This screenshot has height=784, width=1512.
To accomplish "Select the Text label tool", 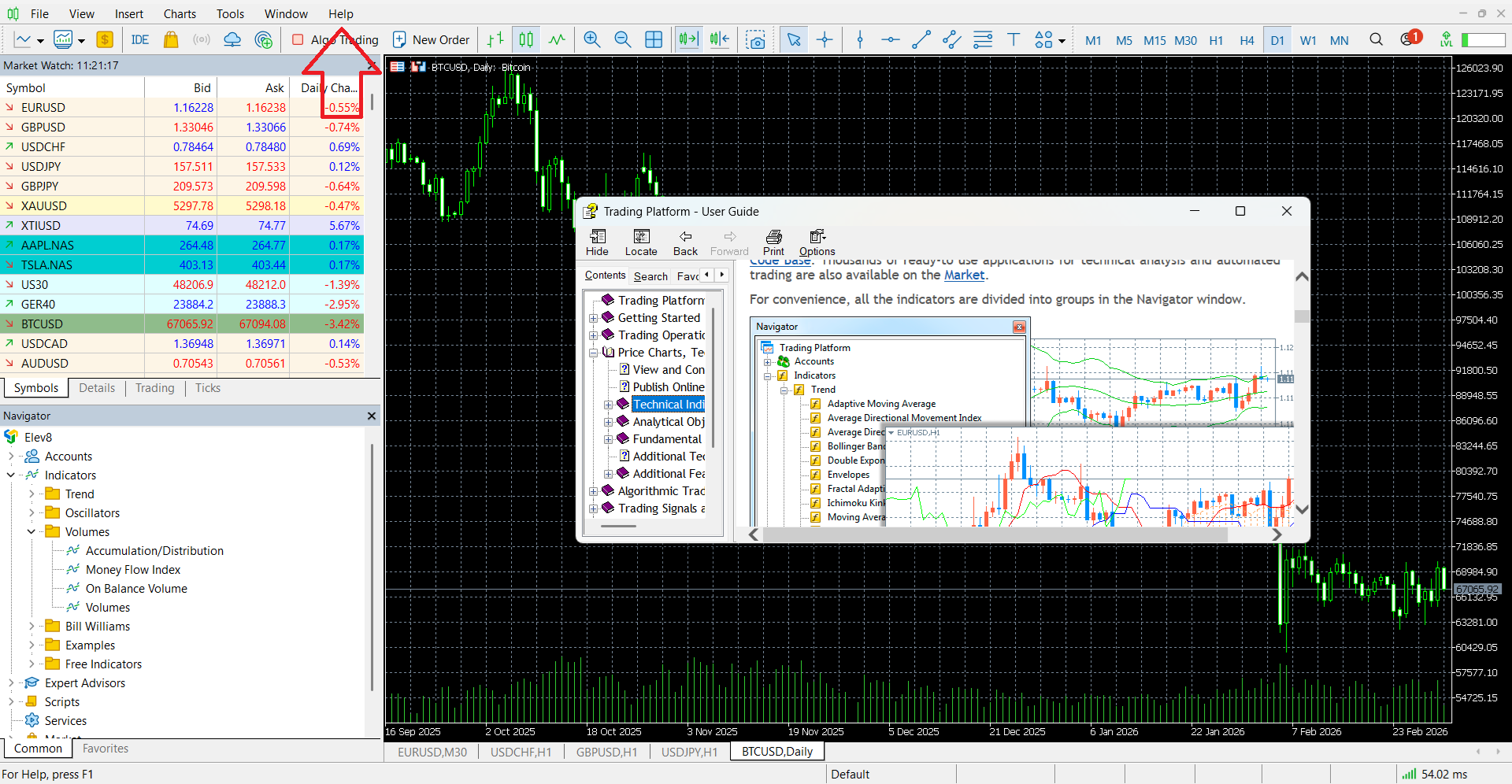I will pos(1014,39).
